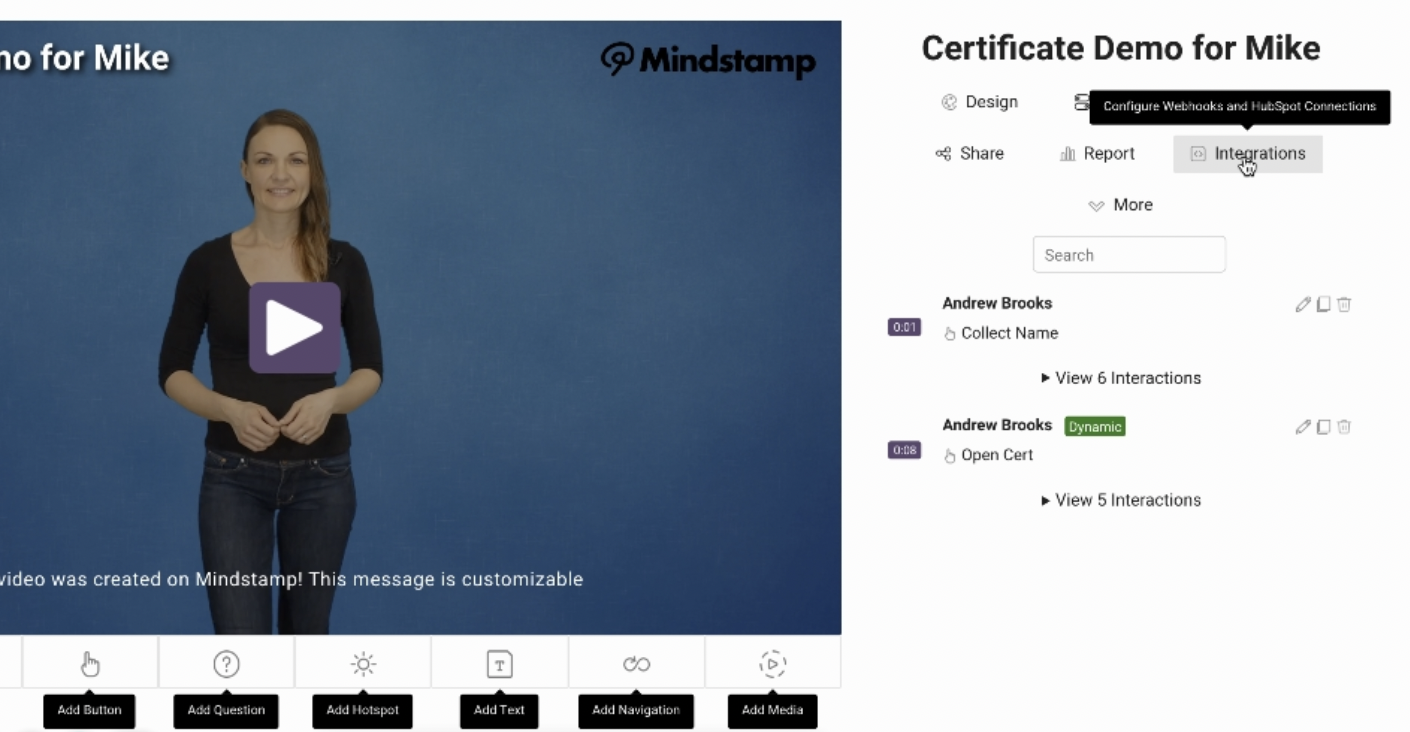Expand View 5 Interactions
This screenshot has height=732, width=1410.
(1120, 500)
